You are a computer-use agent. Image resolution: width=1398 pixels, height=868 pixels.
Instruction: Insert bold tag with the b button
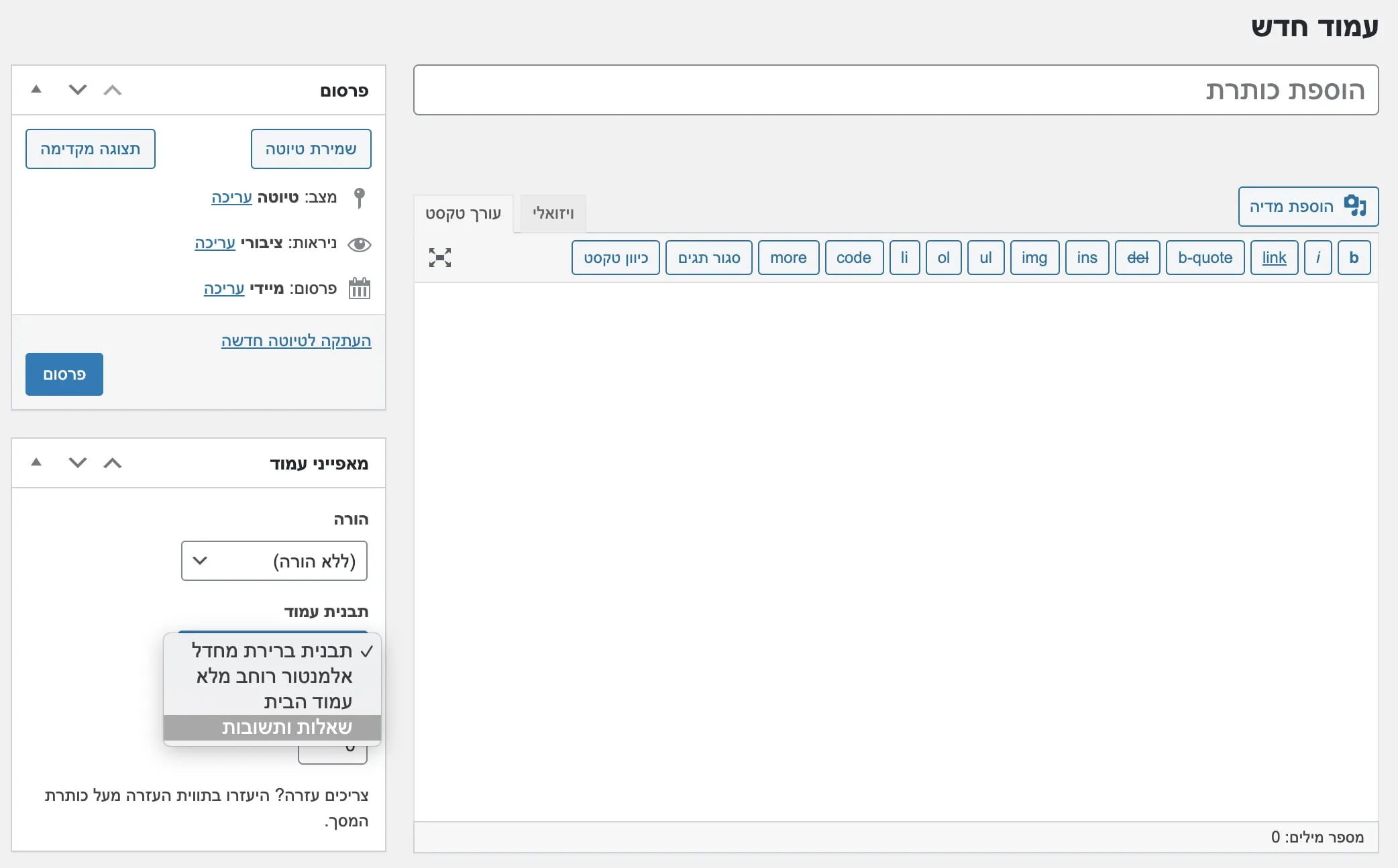click(x=1354, y=258)
